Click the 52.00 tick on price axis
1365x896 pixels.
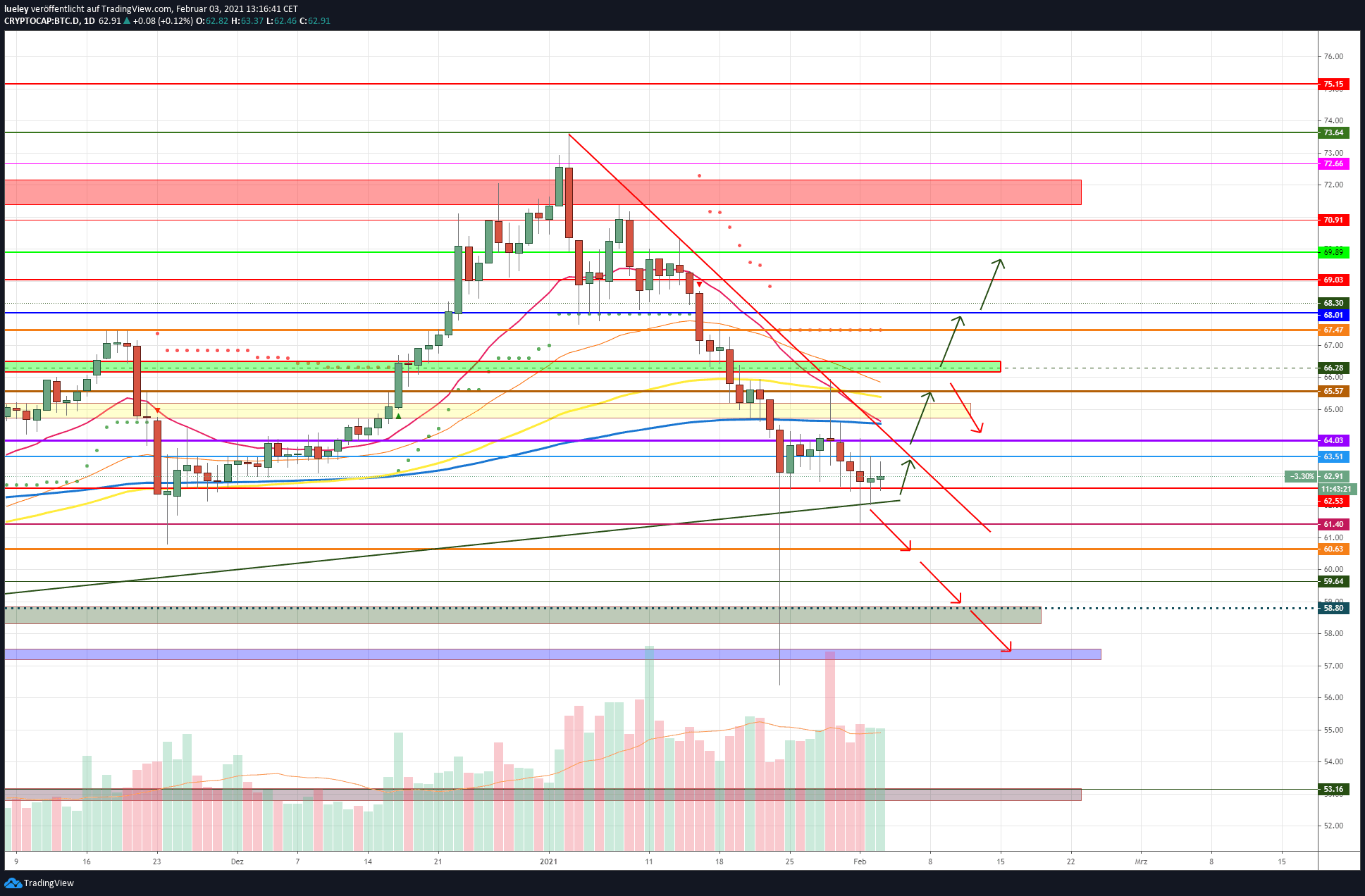pos(1333,826)
